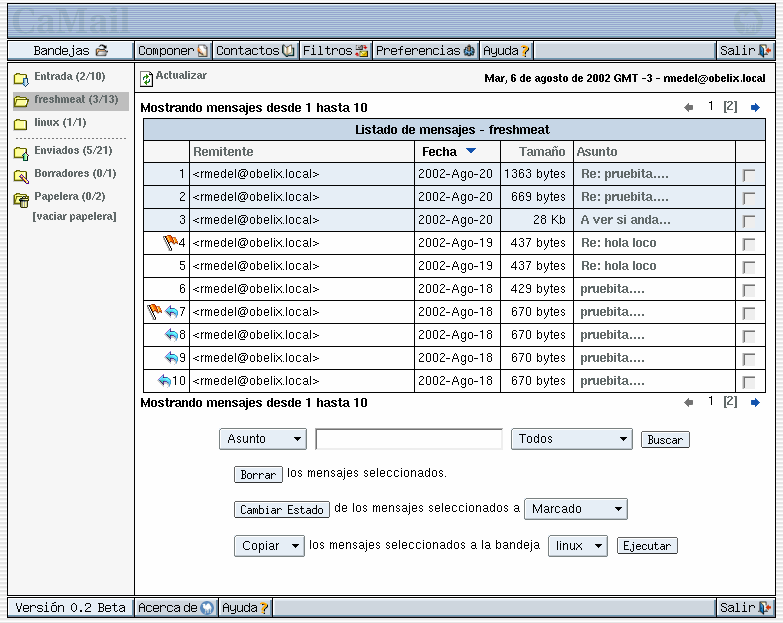Viewport: 783px width, 623px height.
Task: Click the Actualizar refresh icon
Action: [x=147, y=78]
